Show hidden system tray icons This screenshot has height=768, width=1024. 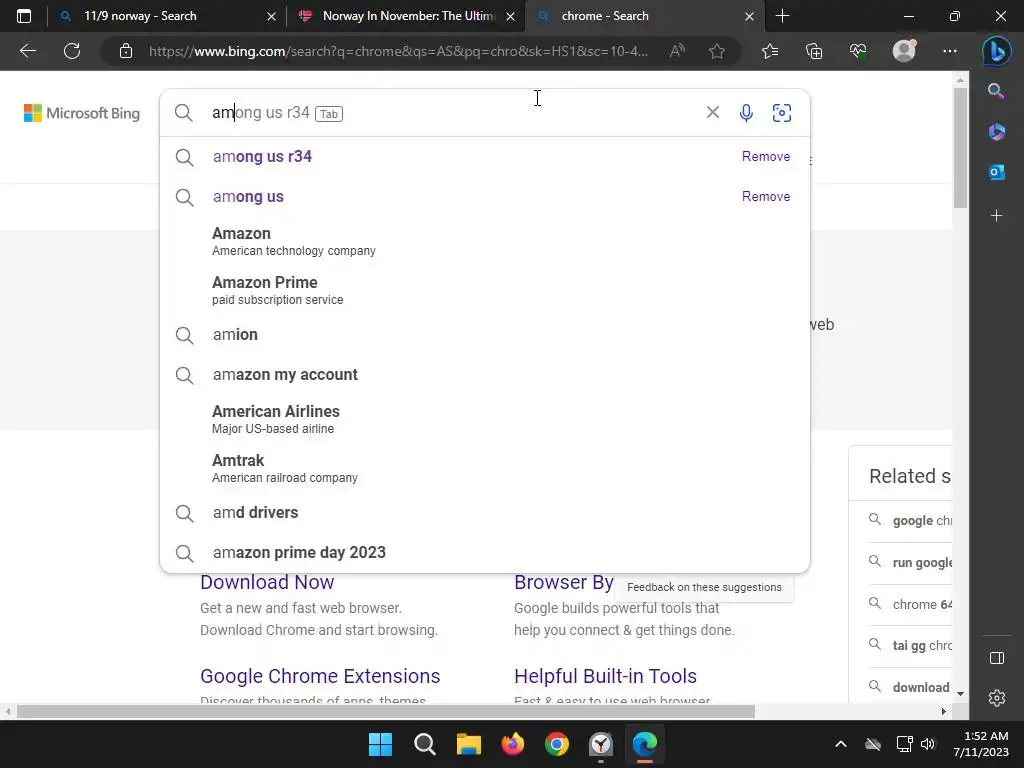(x=841, y=744)
